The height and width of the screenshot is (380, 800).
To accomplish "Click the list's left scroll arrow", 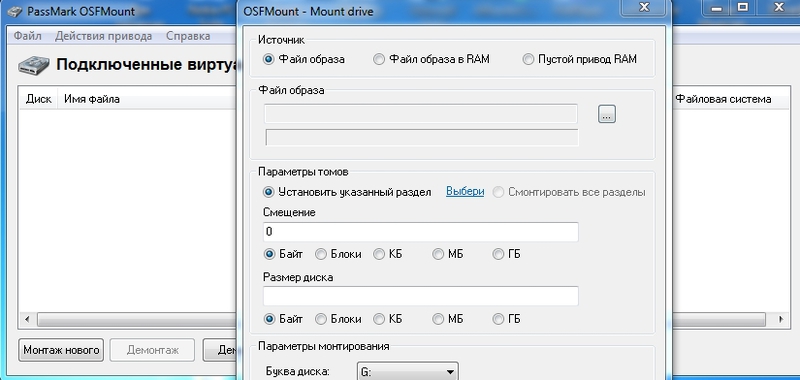I will (27, 320).
